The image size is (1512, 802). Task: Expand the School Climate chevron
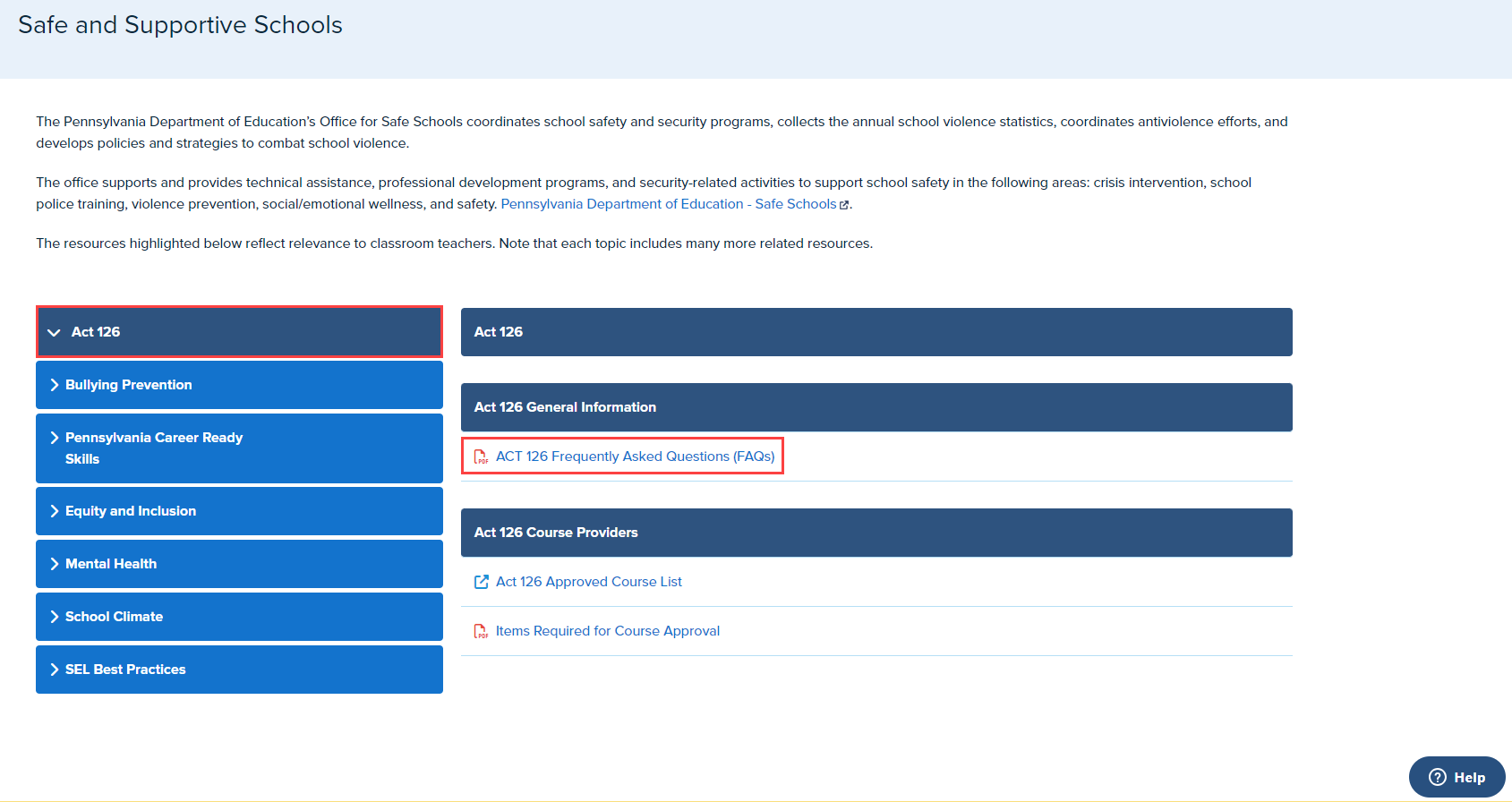[55, 617]
